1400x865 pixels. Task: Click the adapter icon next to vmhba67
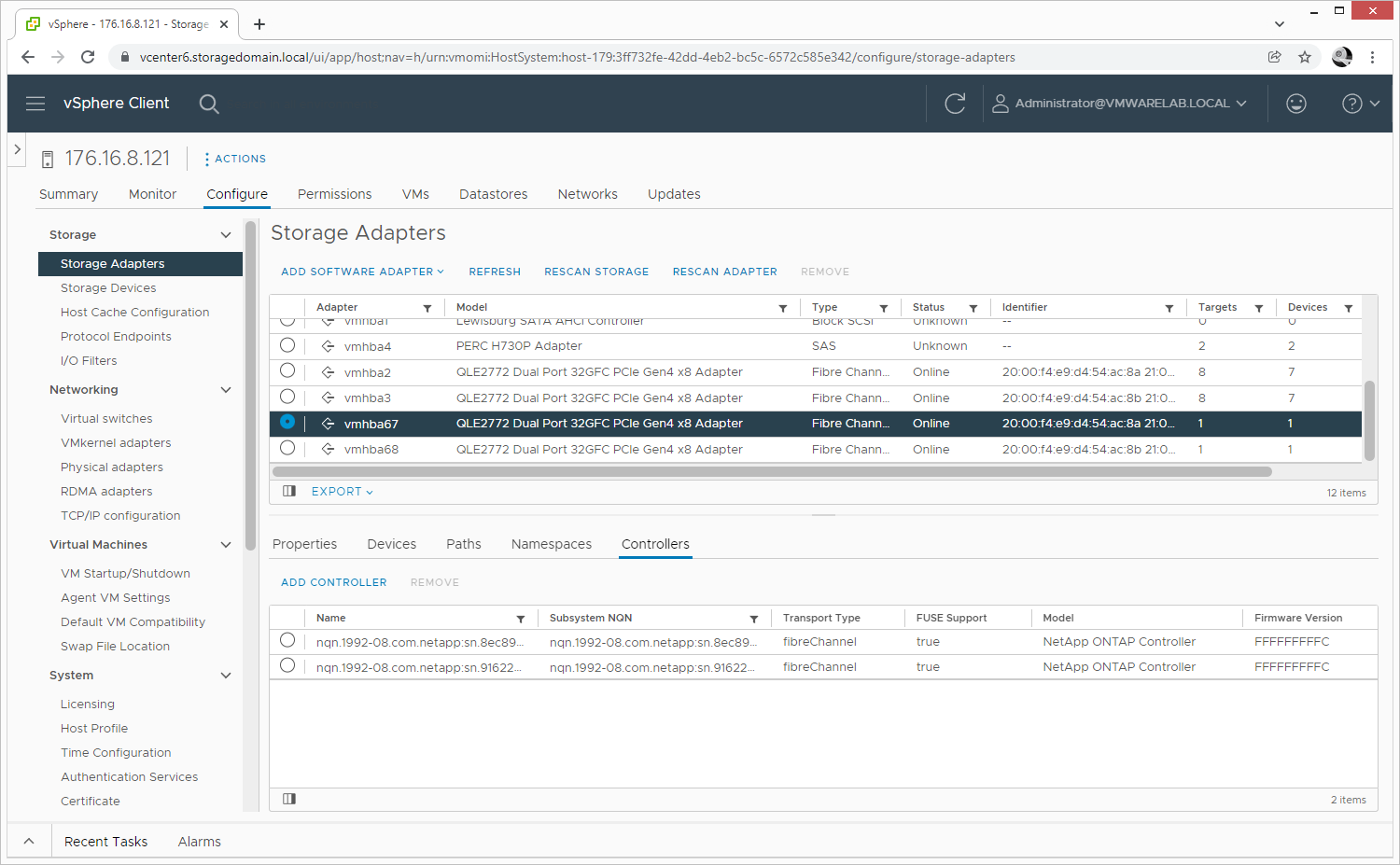(x=328, y=424)
